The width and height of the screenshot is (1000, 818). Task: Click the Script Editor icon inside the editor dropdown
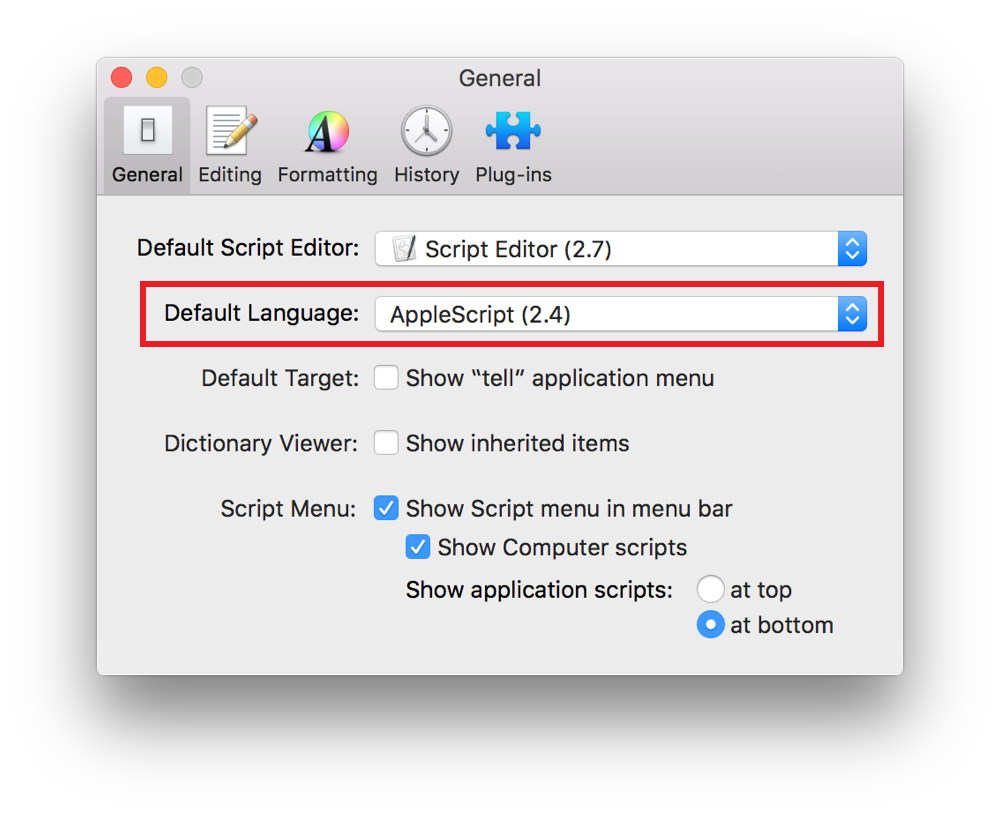tap(403, 248)
